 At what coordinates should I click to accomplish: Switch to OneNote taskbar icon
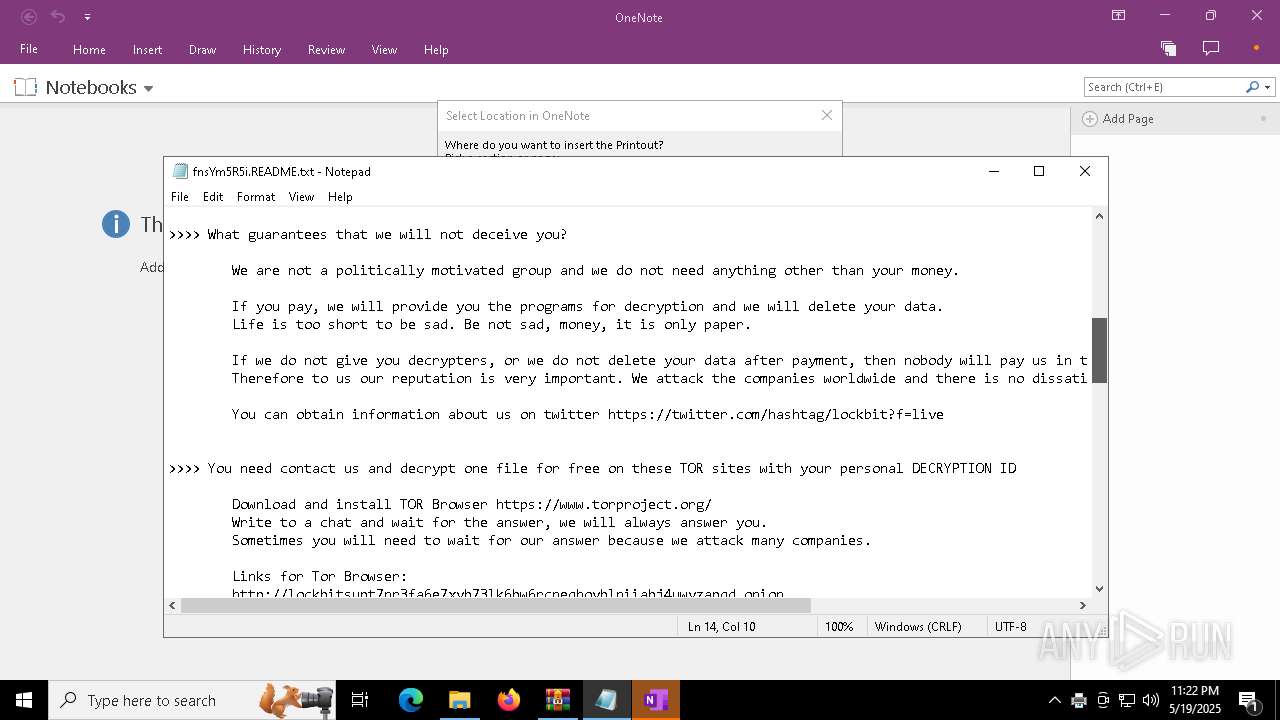click(x=655, y=700)
